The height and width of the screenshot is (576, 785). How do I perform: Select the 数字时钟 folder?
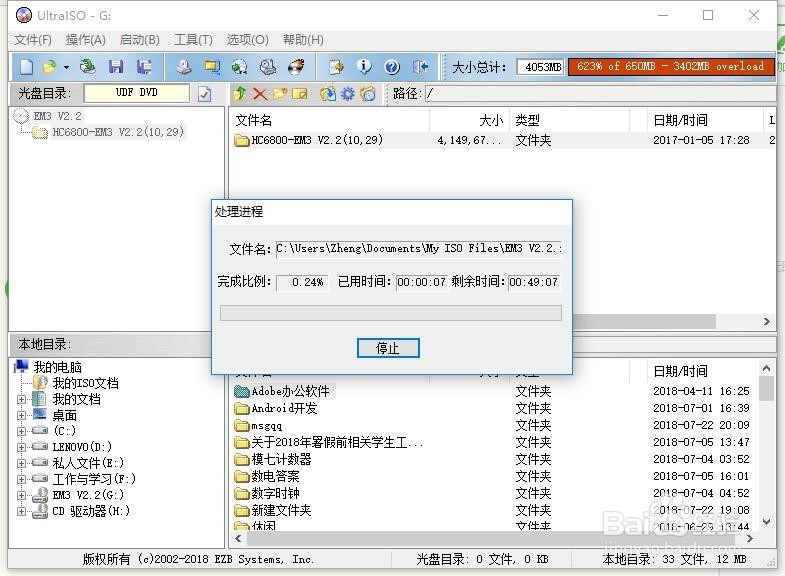click(275, 493)
